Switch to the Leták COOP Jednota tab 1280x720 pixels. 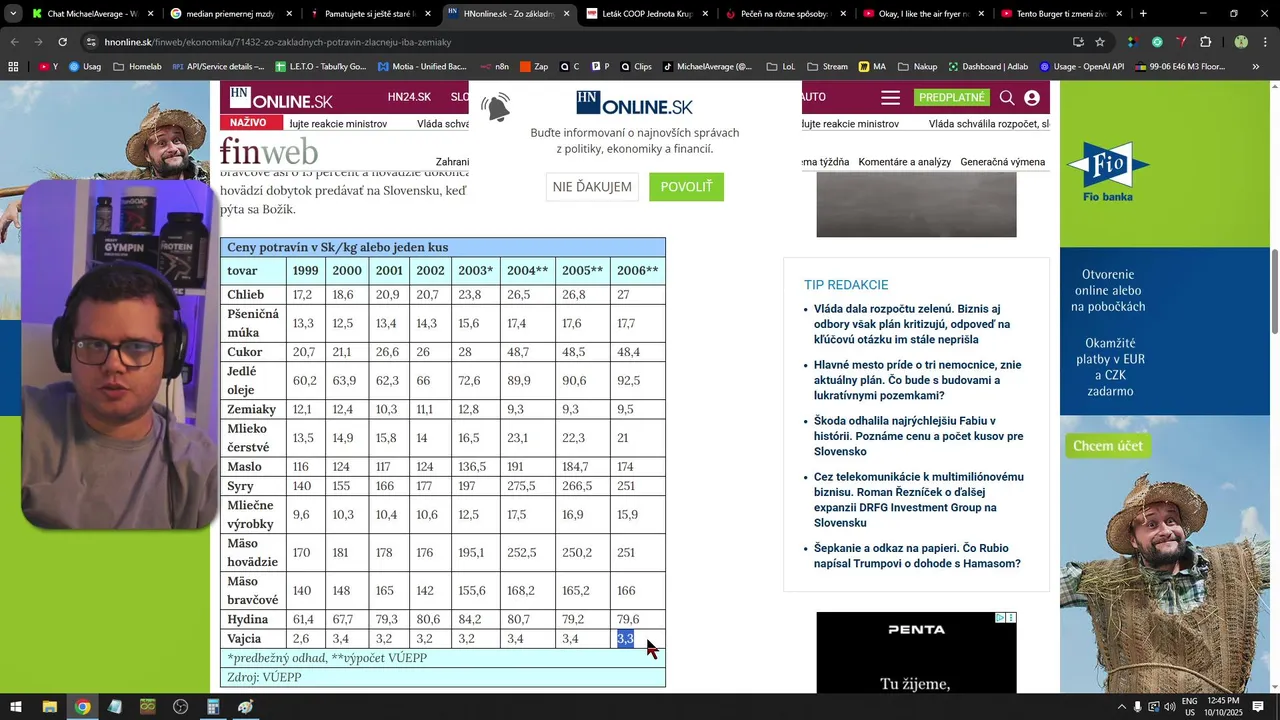pyautogui.click(x=646, y=14)
